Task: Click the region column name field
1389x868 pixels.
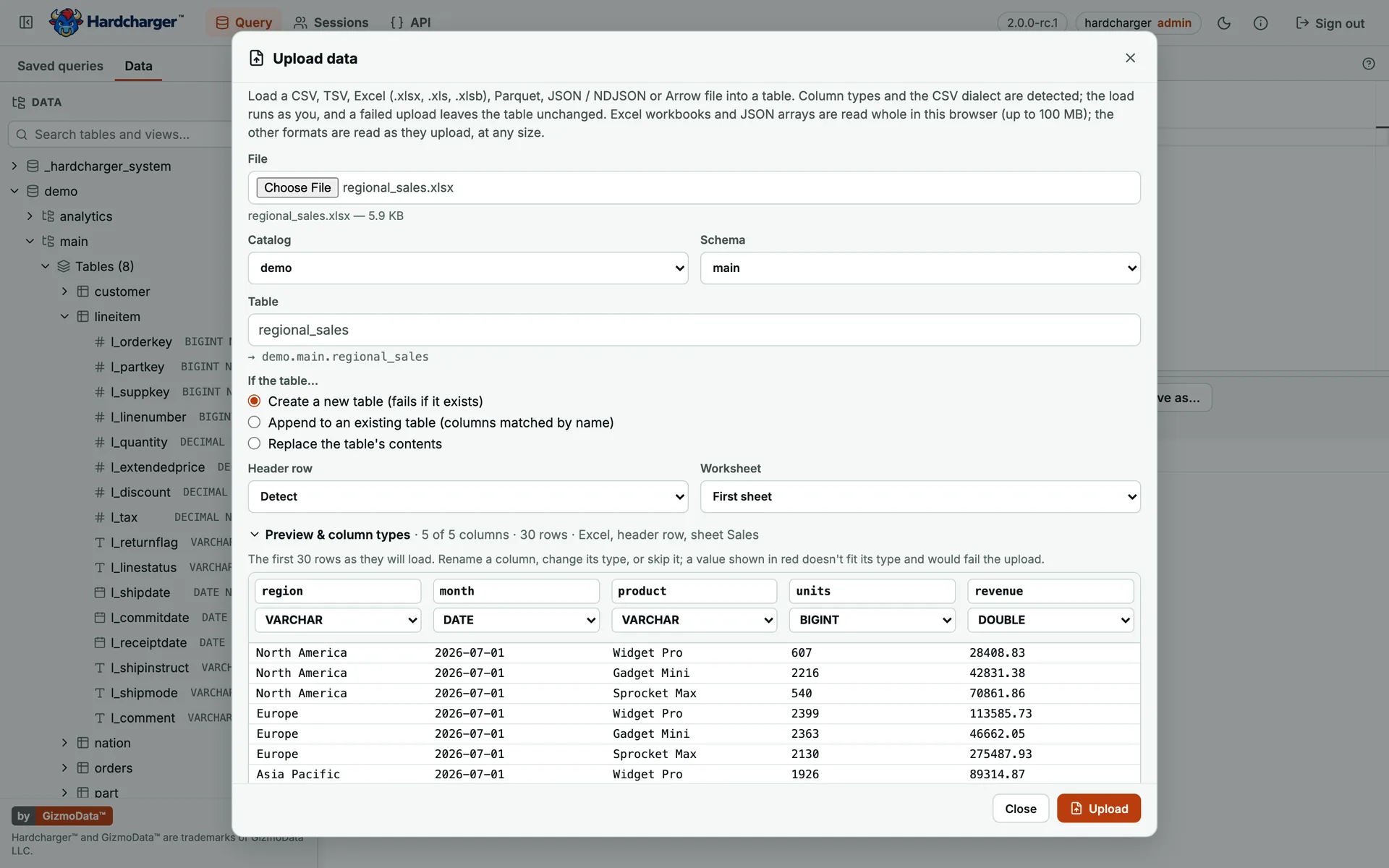Action: [337, 591]
